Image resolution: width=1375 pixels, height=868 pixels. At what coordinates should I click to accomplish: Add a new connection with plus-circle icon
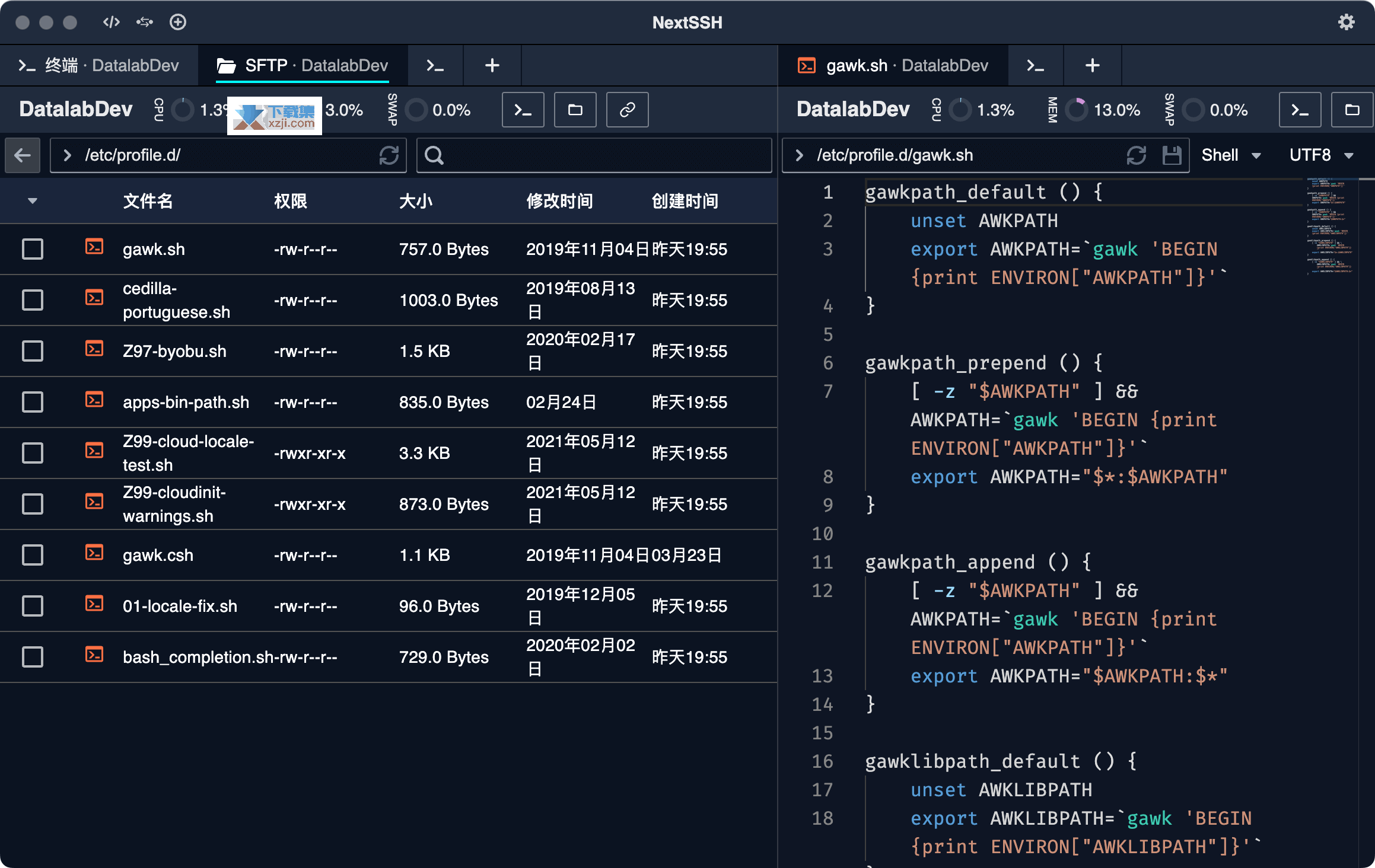point(177,22)
